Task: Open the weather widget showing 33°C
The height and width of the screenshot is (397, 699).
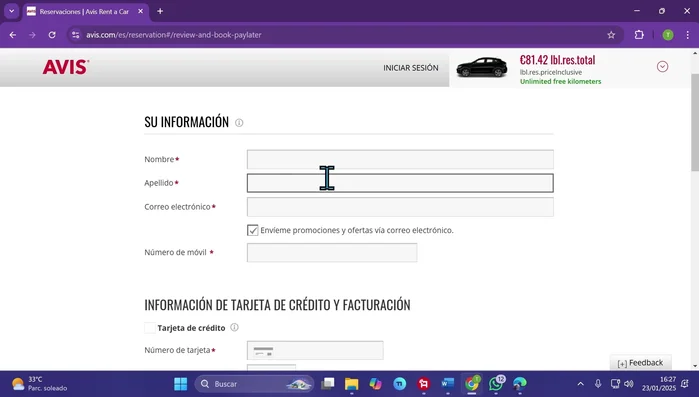Action: pyautogui.click(x=39, y=384)
